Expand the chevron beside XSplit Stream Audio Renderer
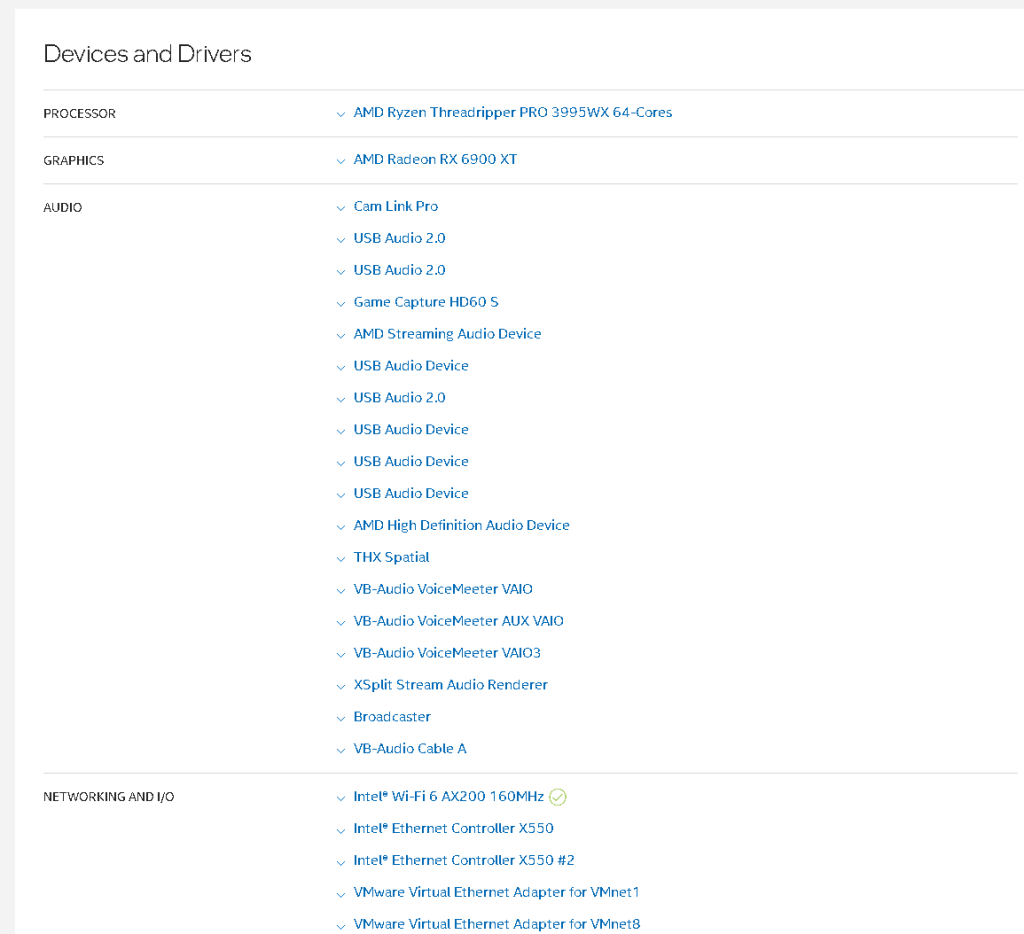This screenshot has width=1024, height=934. (340, 686)
